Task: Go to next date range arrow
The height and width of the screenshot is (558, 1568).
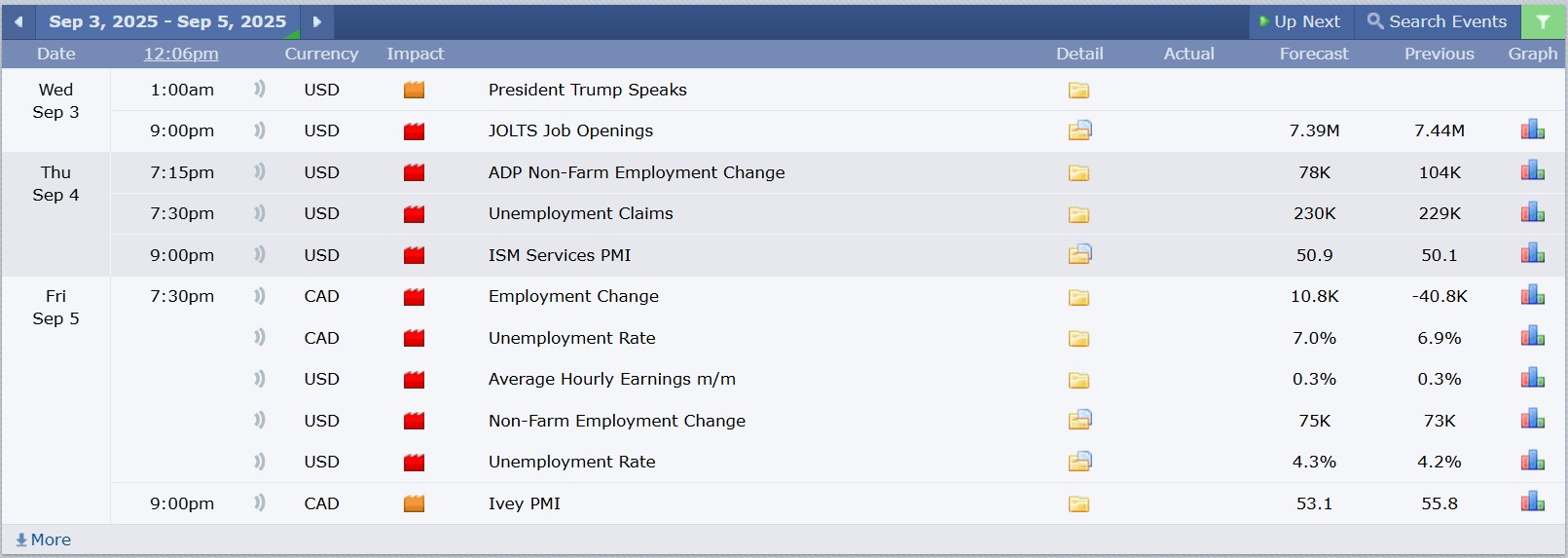Action: [x=316, y=21]
